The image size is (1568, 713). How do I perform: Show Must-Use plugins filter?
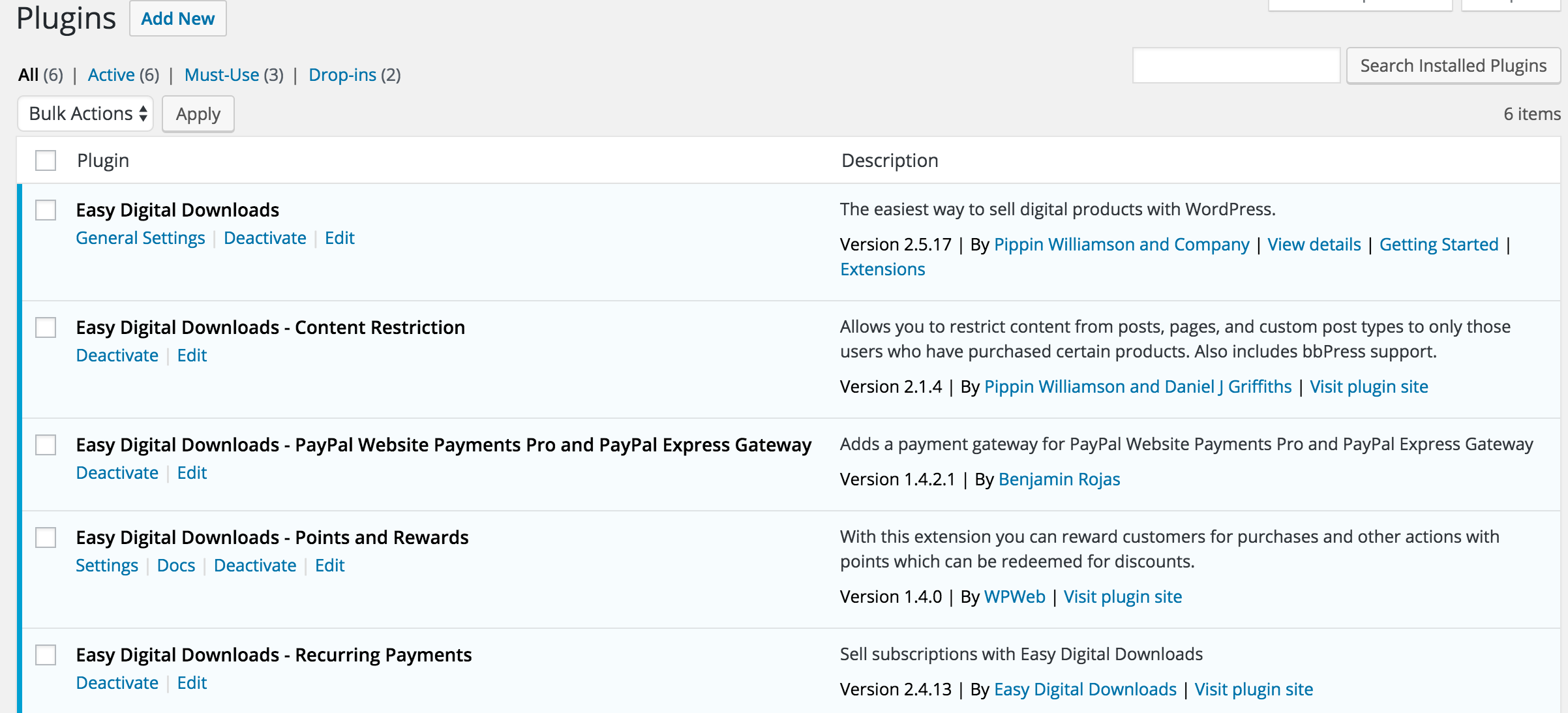[222, 75]
